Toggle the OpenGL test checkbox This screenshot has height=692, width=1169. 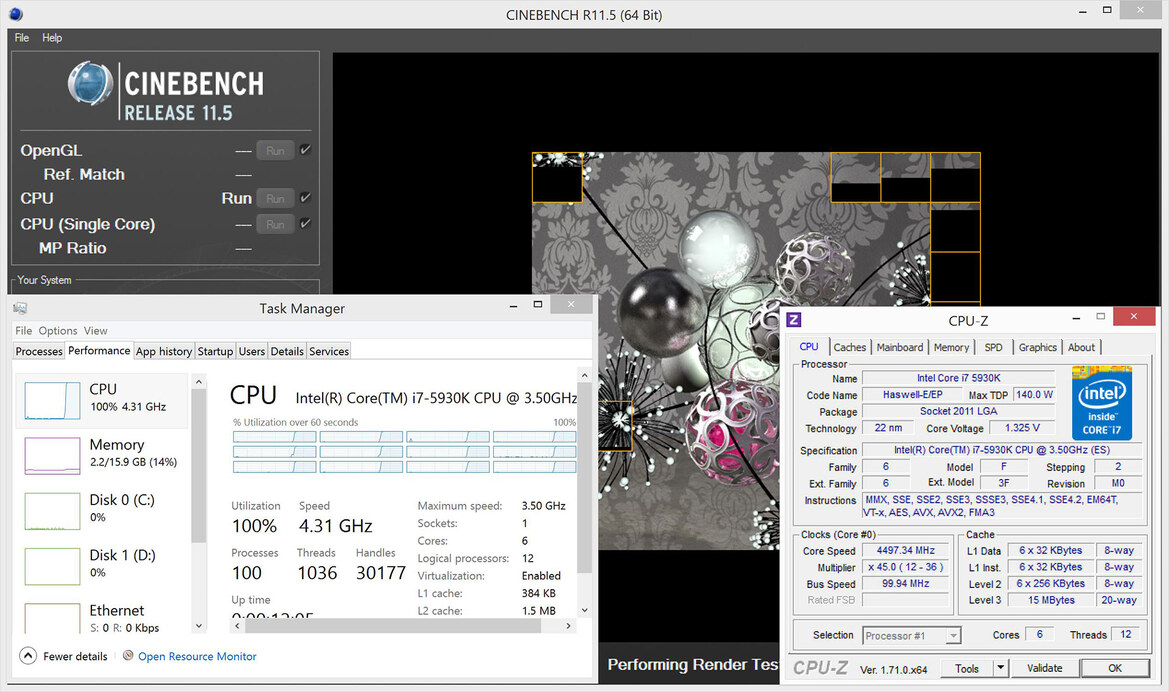(x=305, y=150)
